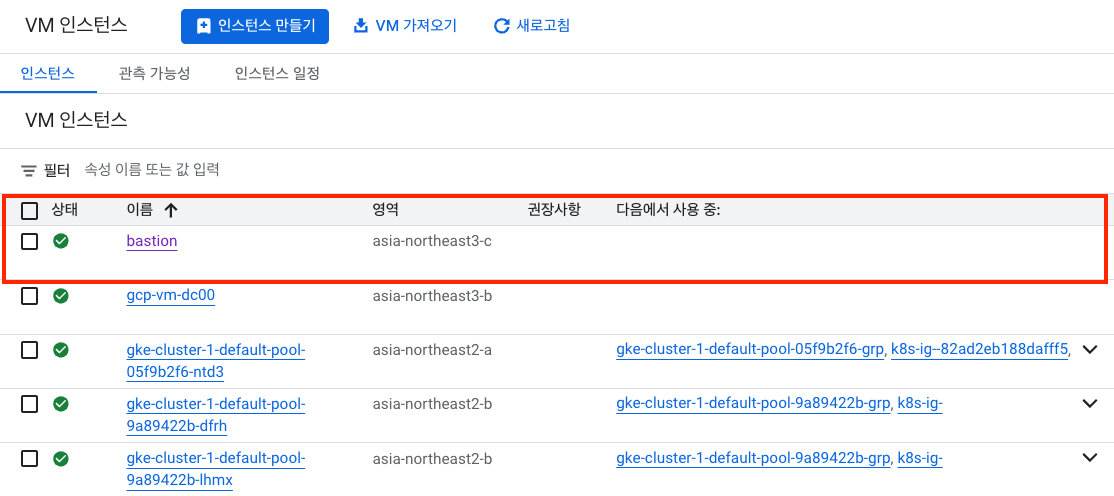Select checkbox of the 05f9b2f6-ntd3 instance row

[29, 350]
